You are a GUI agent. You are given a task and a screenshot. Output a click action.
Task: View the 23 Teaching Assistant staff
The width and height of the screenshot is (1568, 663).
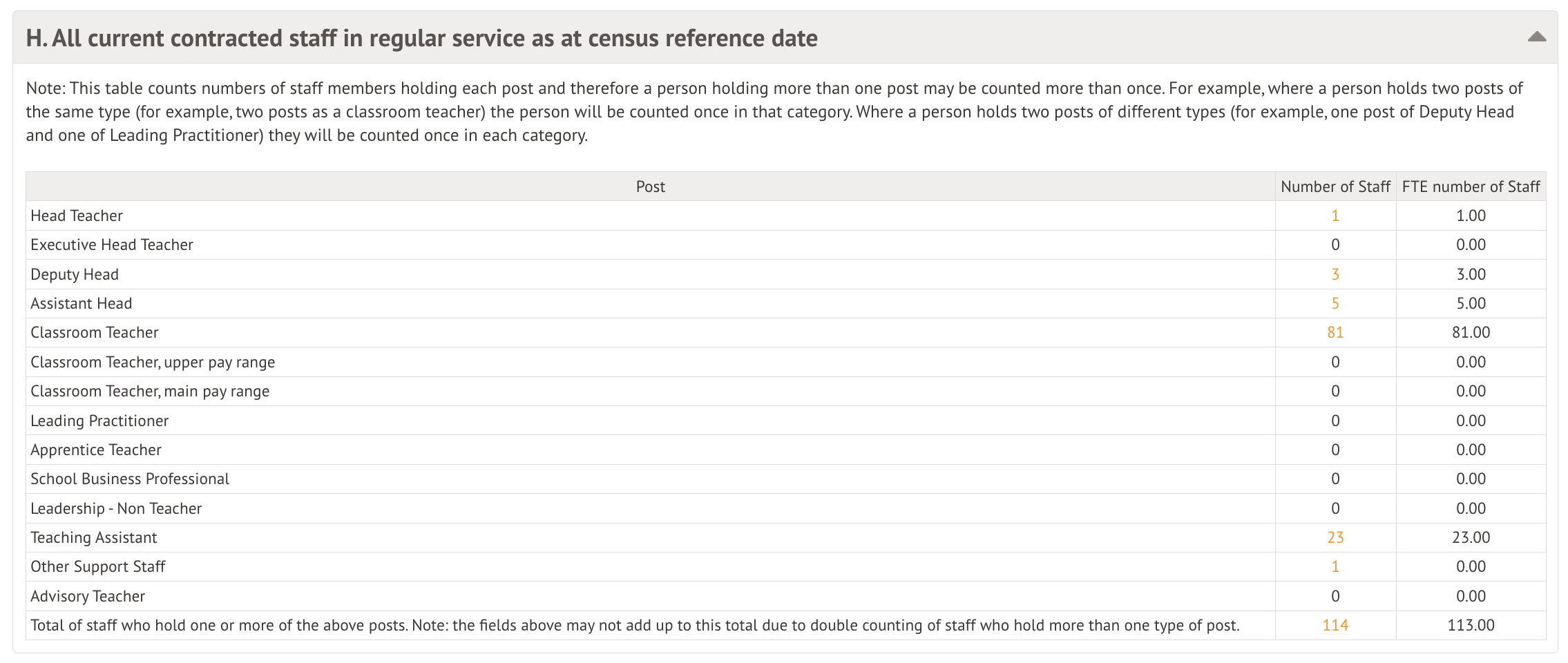pyautogui.click(x=1335, y=537)
